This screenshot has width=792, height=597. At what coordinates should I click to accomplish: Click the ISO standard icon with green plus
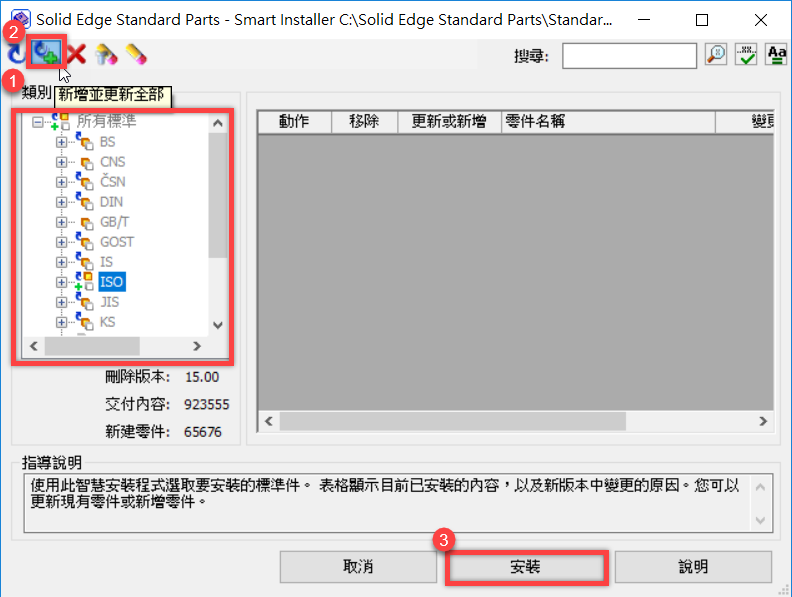(x=84, y=281)
